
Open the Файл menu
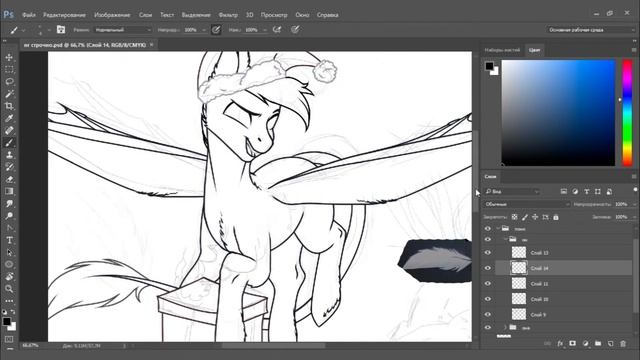[x=29, y=15]
